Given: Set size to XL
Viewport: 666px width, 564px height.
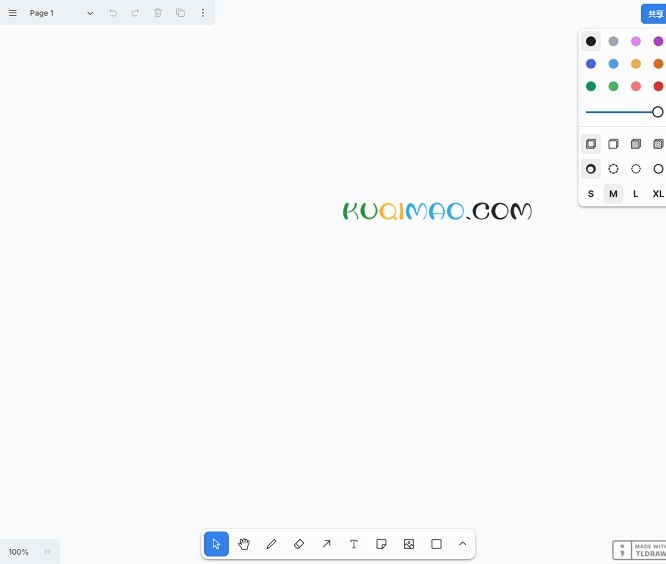Looking at the screenshot, I should tap(658, 194).
